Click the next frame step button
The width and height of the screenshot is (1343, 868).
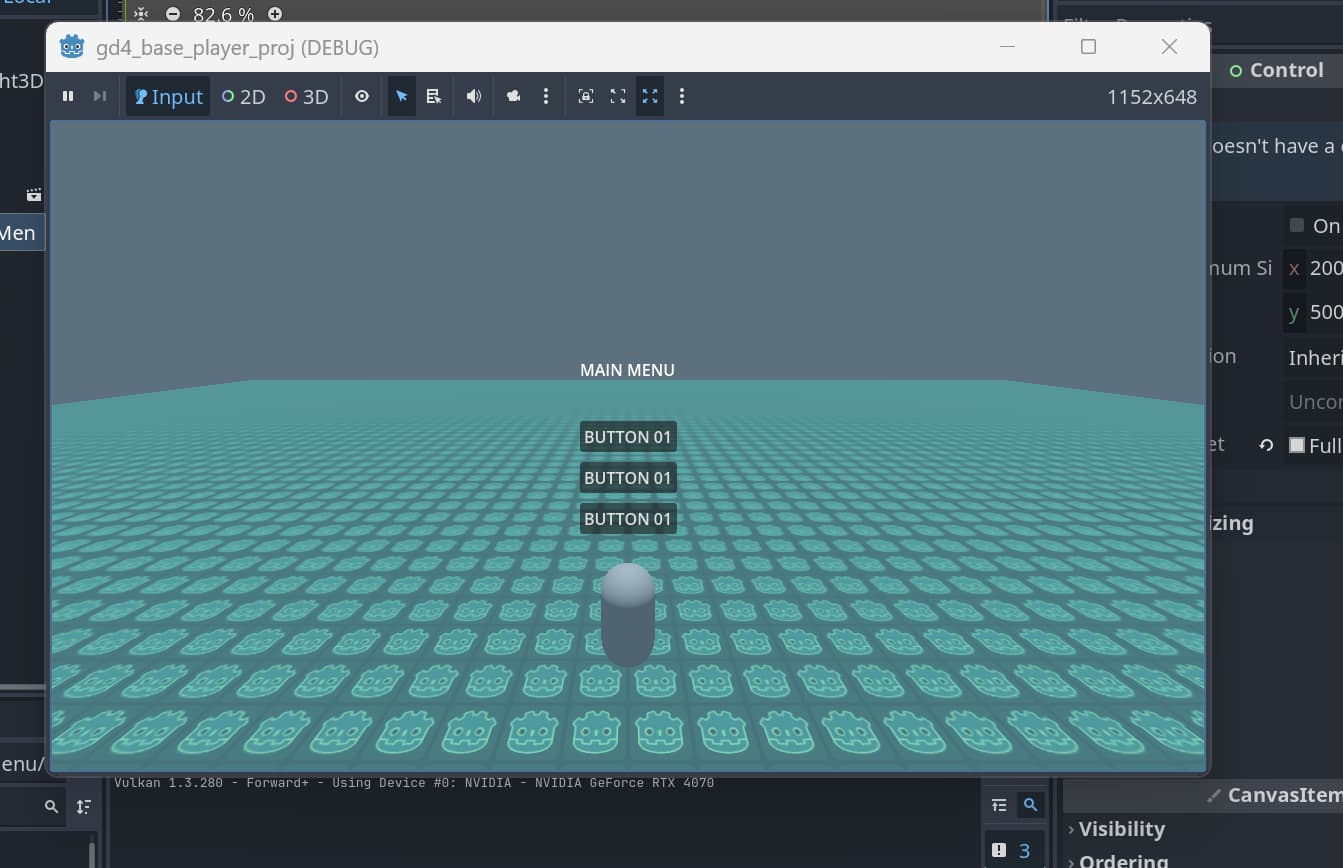[99, 96]
